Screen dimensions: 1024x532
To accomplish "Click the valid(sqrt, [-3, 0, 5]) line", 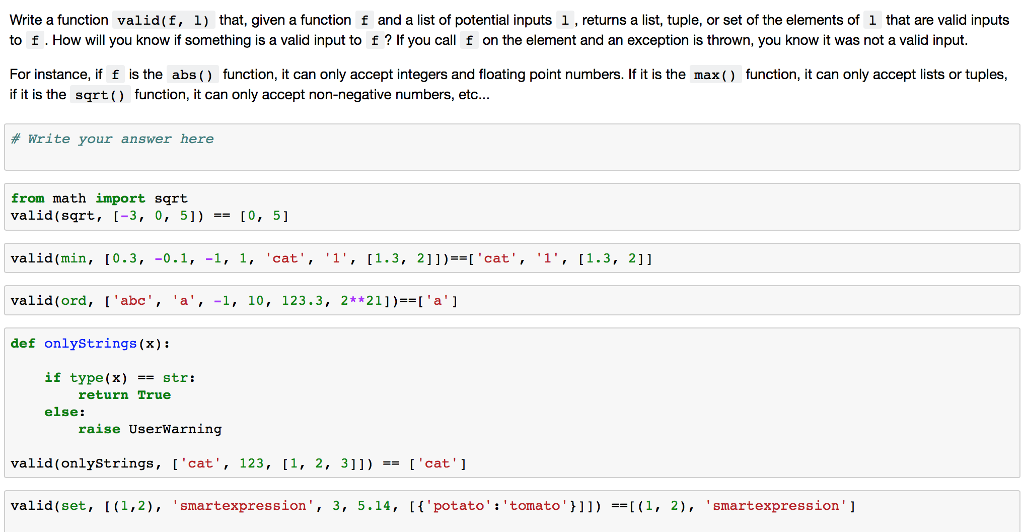I will (150, 215).
